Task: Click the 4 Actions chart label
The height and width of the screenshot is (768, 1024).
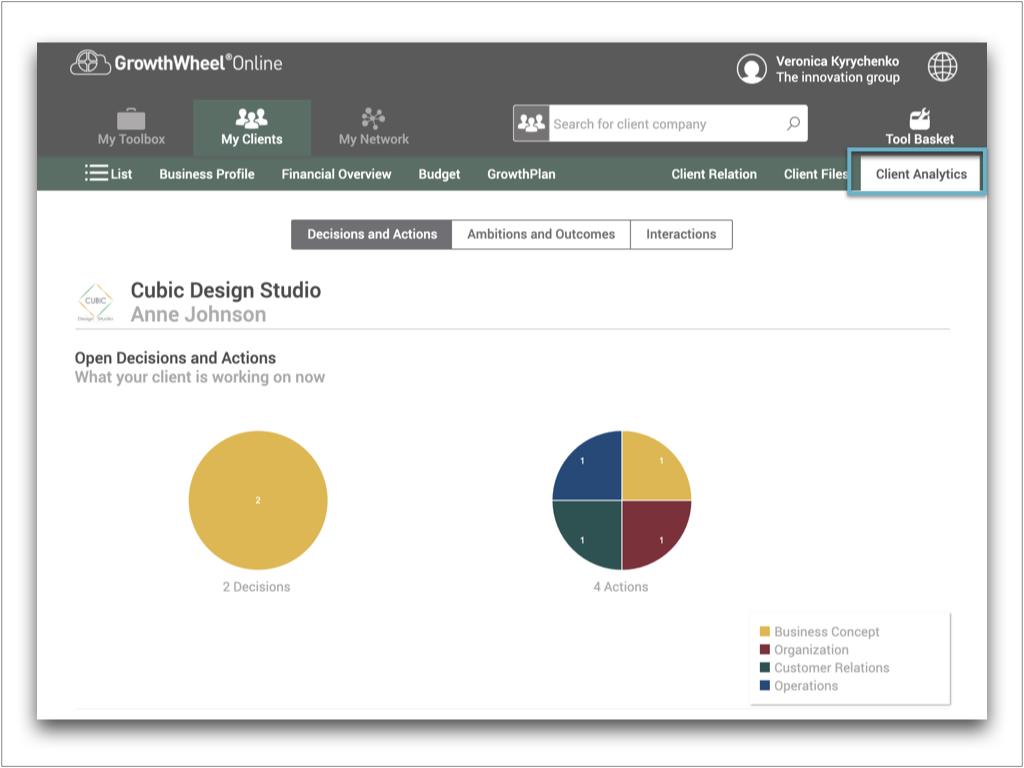Action: point(620,586)
